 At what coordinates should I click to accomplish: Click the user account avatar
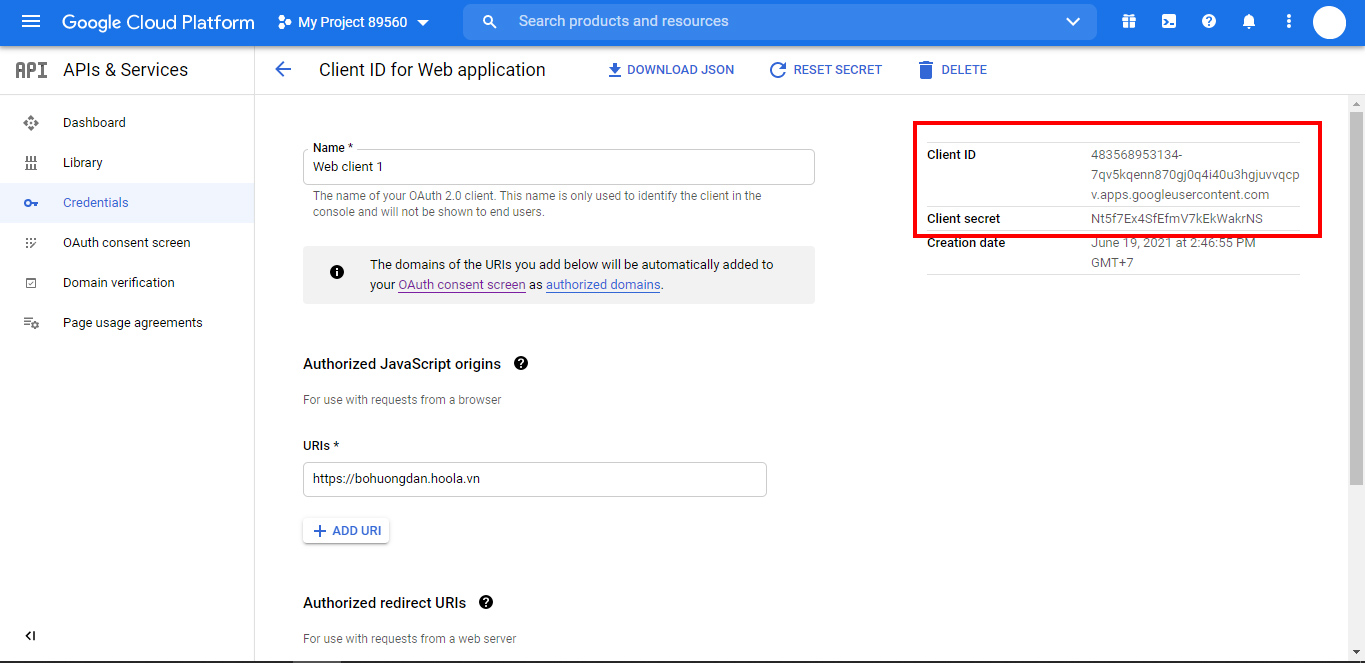click(x=1329, y=22)
